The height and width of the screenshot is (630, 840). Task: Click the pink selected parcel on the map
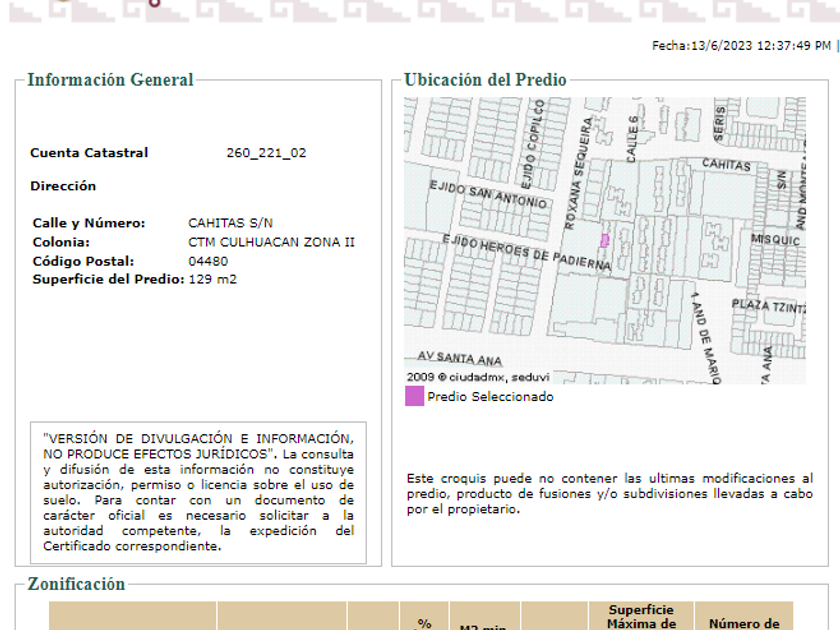point(604,240)
